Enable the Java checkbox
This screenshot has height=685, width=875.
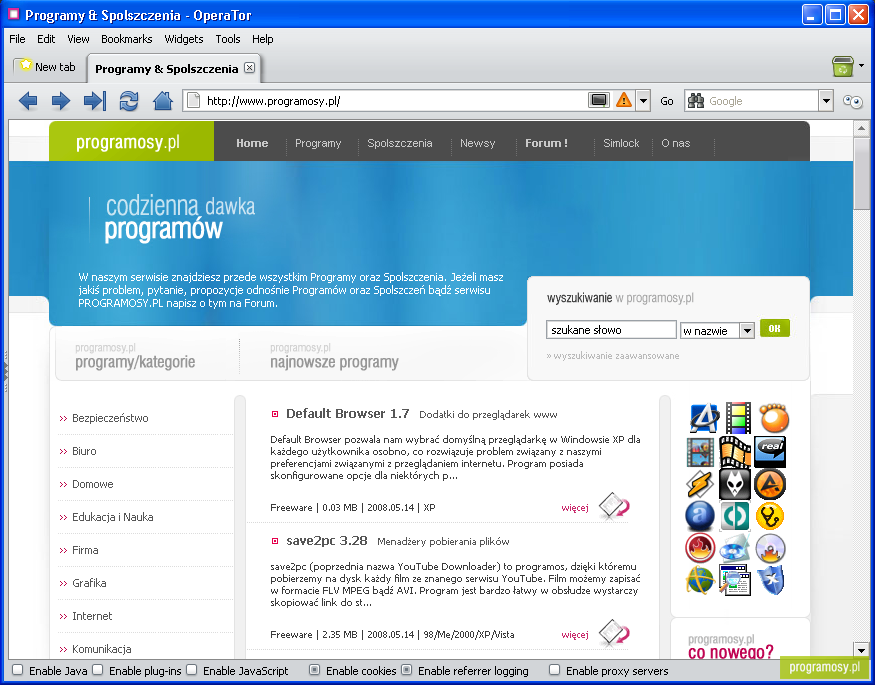pos(18,670)
